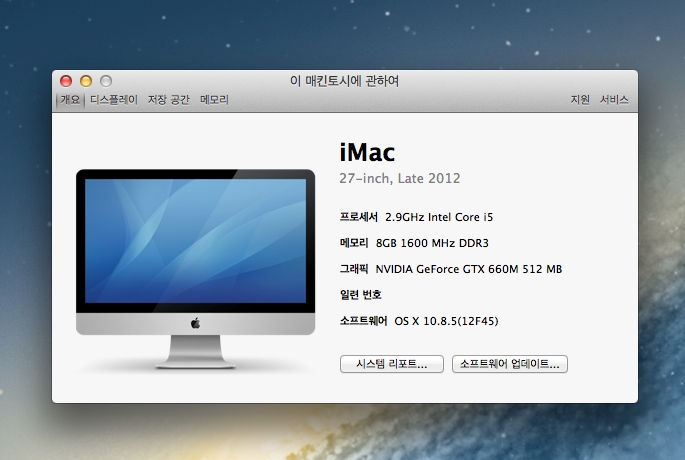Click the gray zoom window button
The image size is (685, 460).
pyautogui.click(x=106, y=81)
